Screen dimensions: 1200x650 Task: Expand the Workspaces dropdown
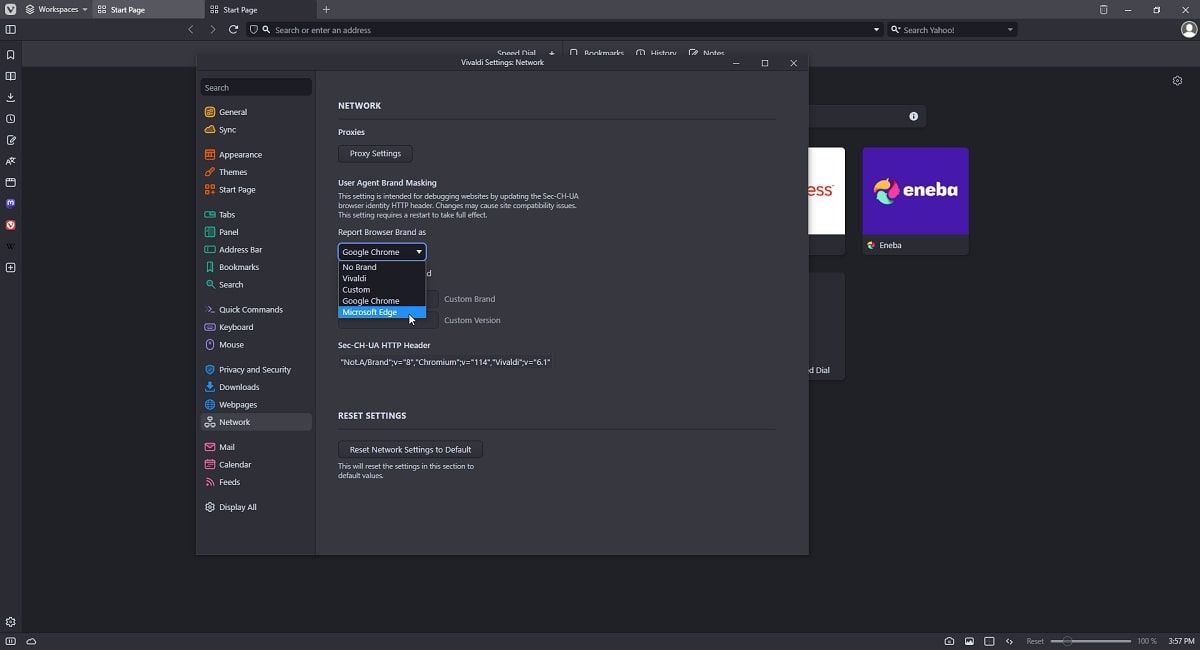(x=57, y=9)
